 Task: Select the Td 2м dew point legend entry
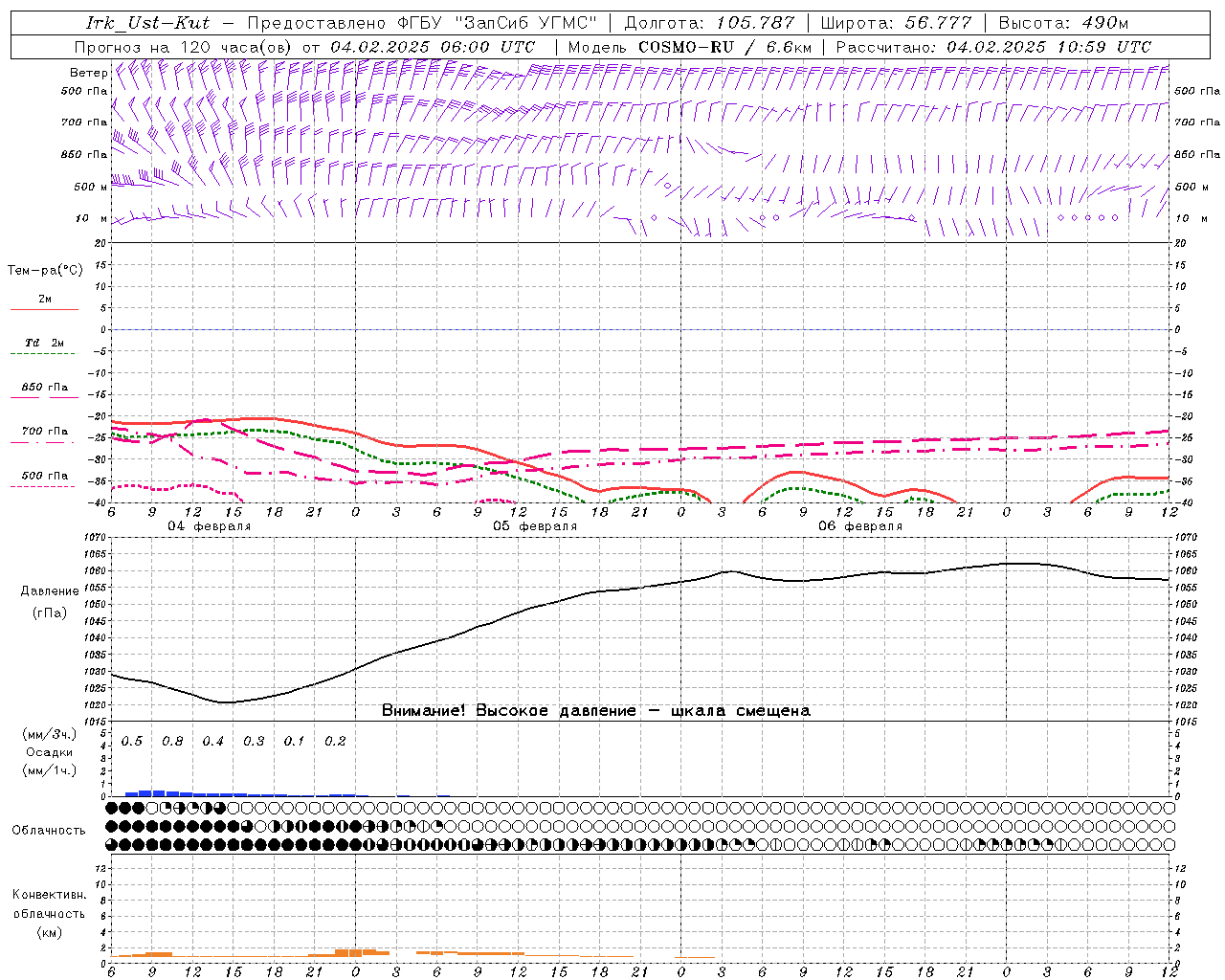pos(45,343)
